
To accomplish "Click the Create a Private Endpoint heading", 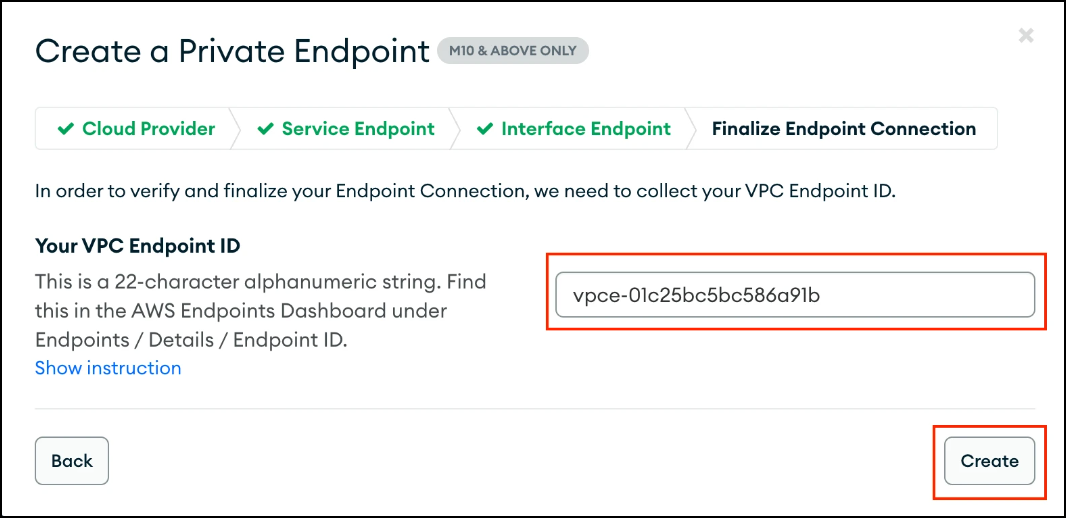I will point(232,51).
